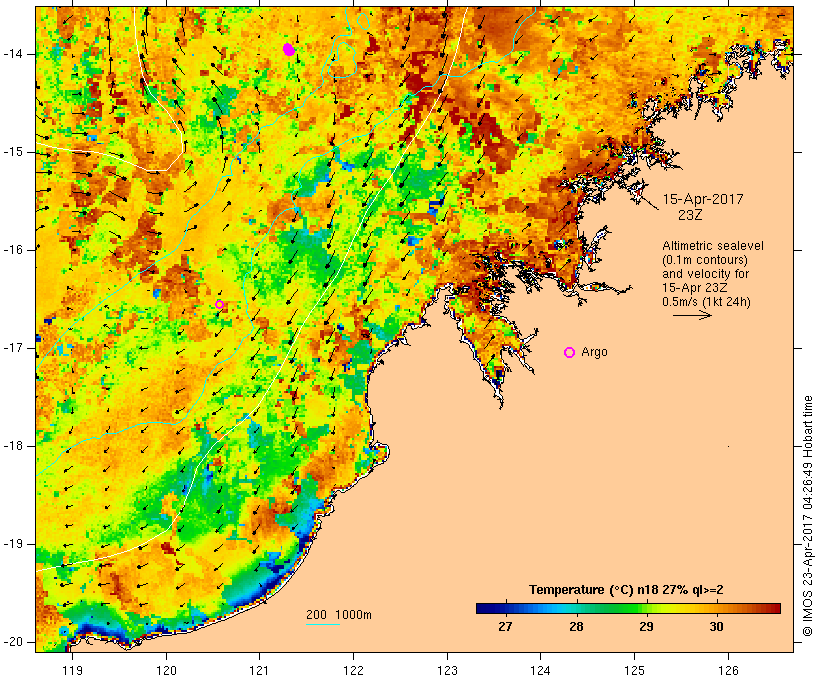
Task: Click latitude axis label '-15'
Action: (12, 152)
